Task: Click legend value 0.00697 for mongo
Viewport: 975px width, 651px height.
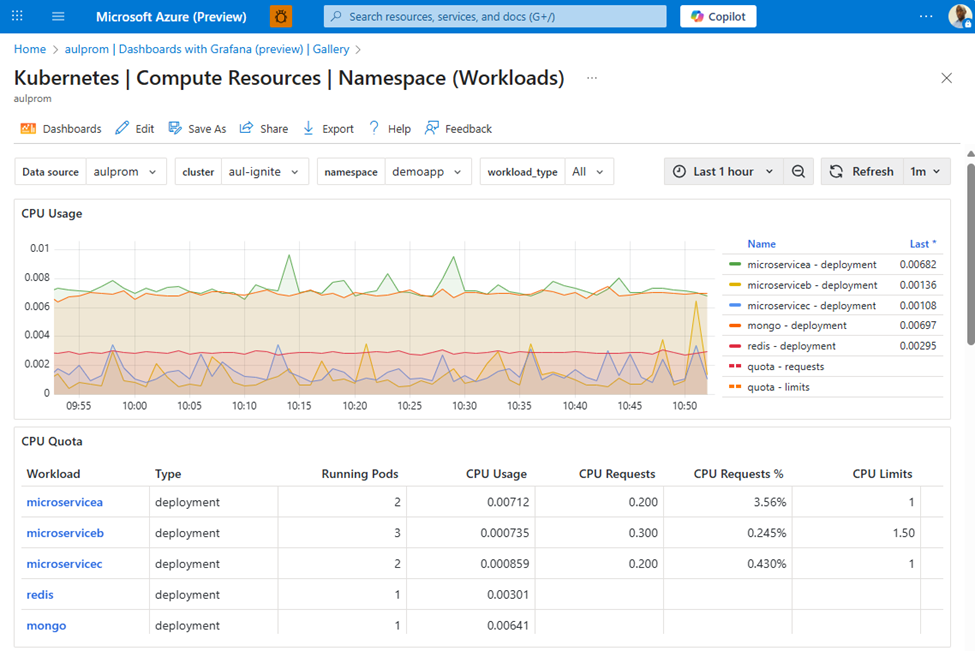Action: tap(918, 325)
